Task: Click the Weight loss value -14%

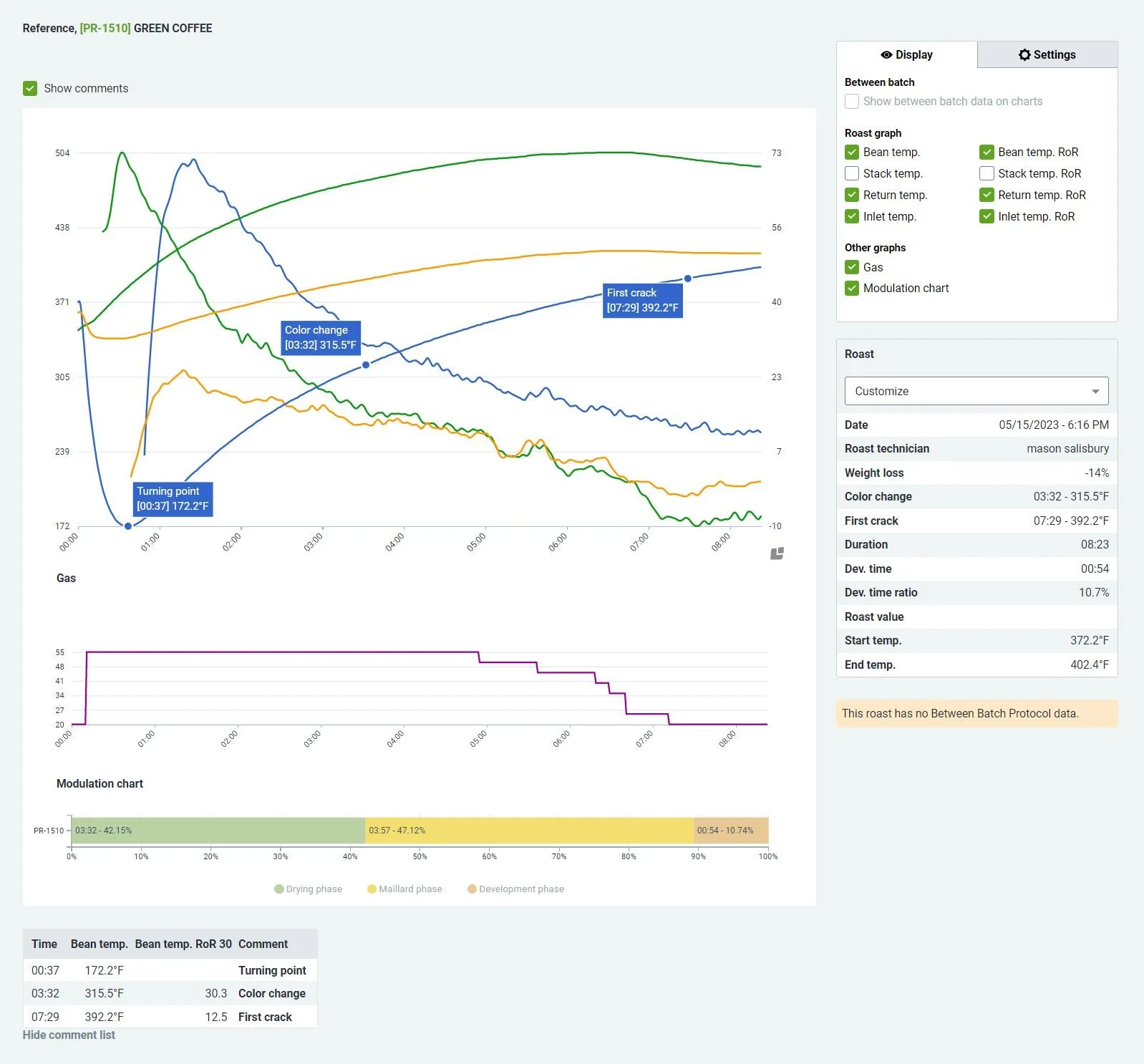Action: point(1097,473)
